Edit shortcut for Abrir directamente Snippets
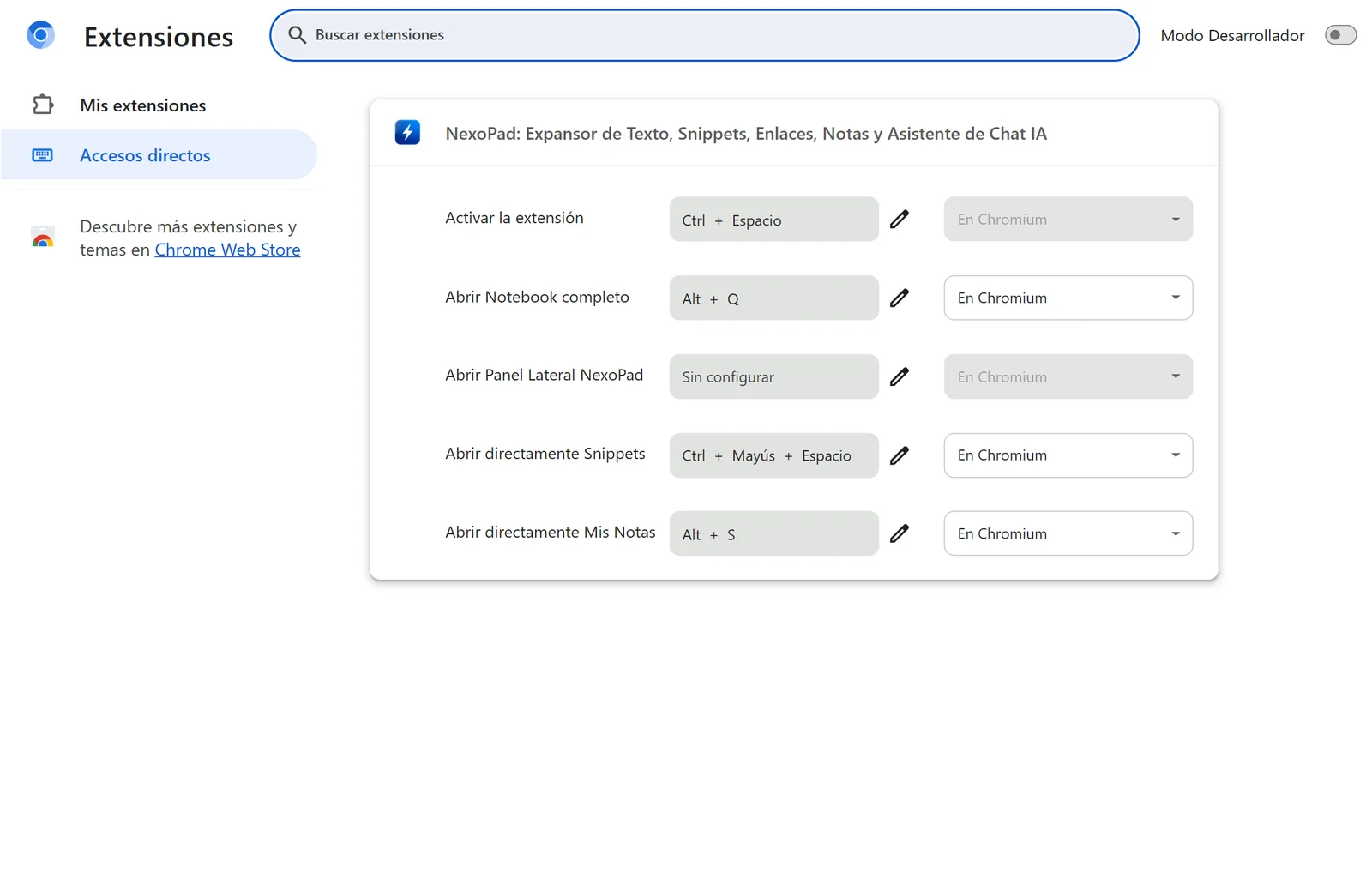This screenshot has width=1372, height=873. coord(899,455)
